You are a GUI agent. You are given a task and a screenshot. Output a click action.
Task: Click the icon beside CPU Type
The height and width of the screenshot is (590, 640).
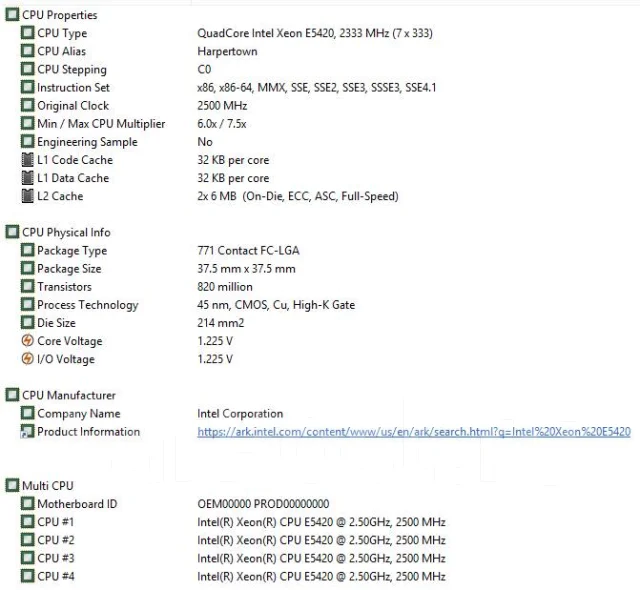coord(27,33)
